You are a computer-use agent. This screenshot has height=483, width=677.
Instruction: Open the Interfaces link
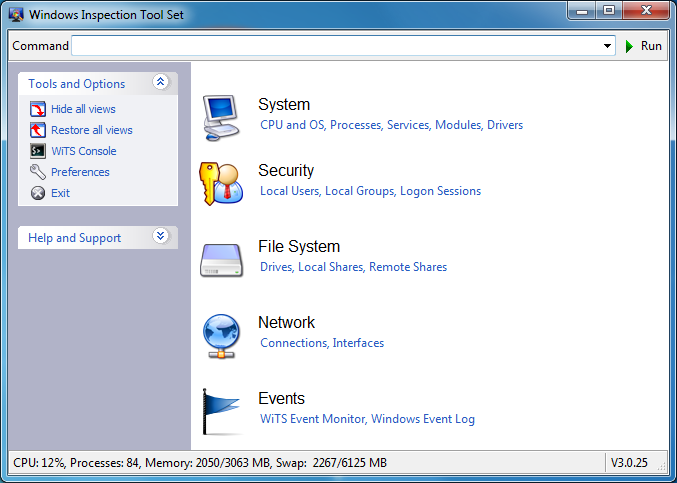(358, 343)
